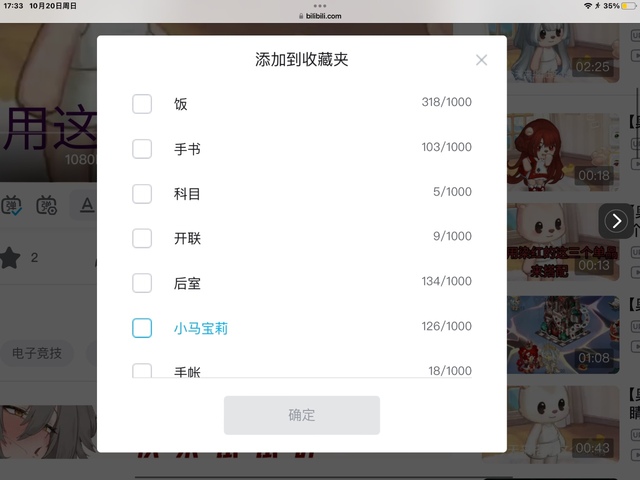Click the 小马宝莉 folder label

[201, 328]
